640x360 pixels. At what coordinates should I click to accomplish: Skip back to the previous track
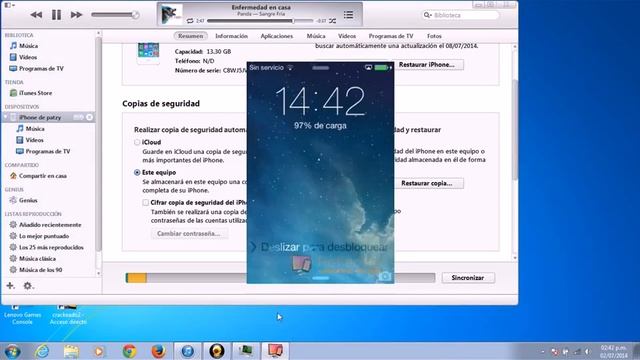36,15
